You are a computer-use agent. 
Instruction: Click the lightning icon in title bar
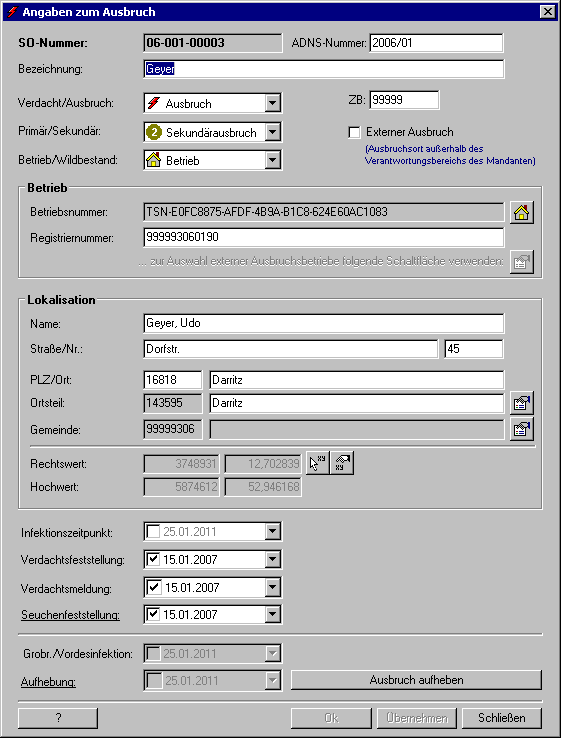(12, 12)
